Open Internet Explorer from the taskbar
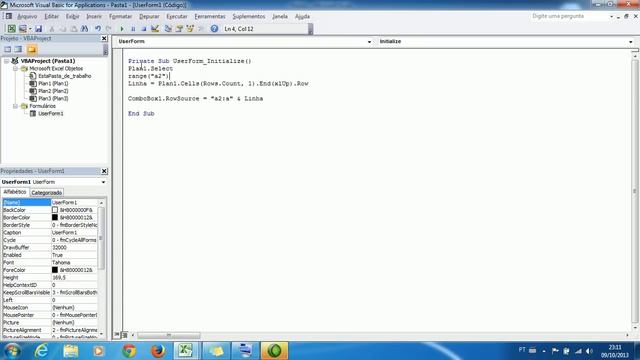Viewport: 640px width, 360px height. point(41,351)
